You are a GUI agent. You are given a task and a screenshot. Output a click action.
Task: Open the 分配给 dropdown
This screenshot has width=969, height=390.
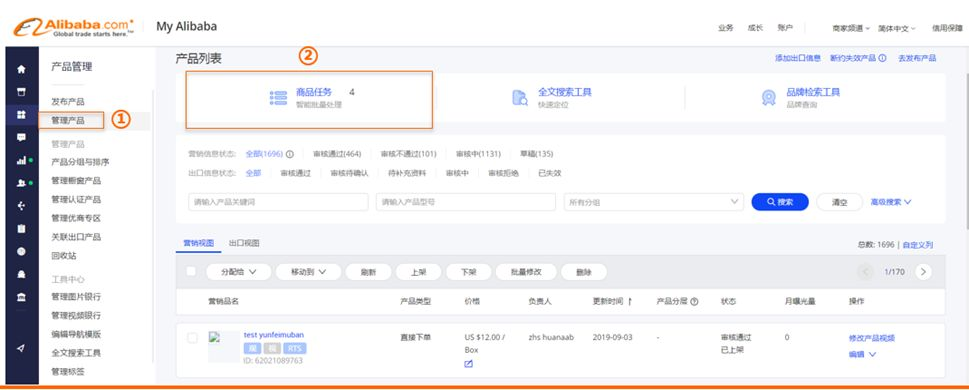pyautogui.click(x=239, y=272)
